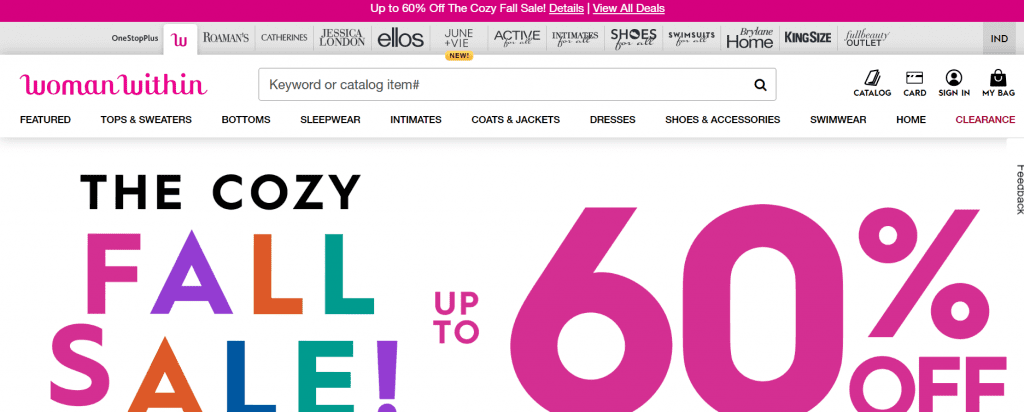Focus the keyword search field
Viewport: 1024px width, 412px height.
503,84
